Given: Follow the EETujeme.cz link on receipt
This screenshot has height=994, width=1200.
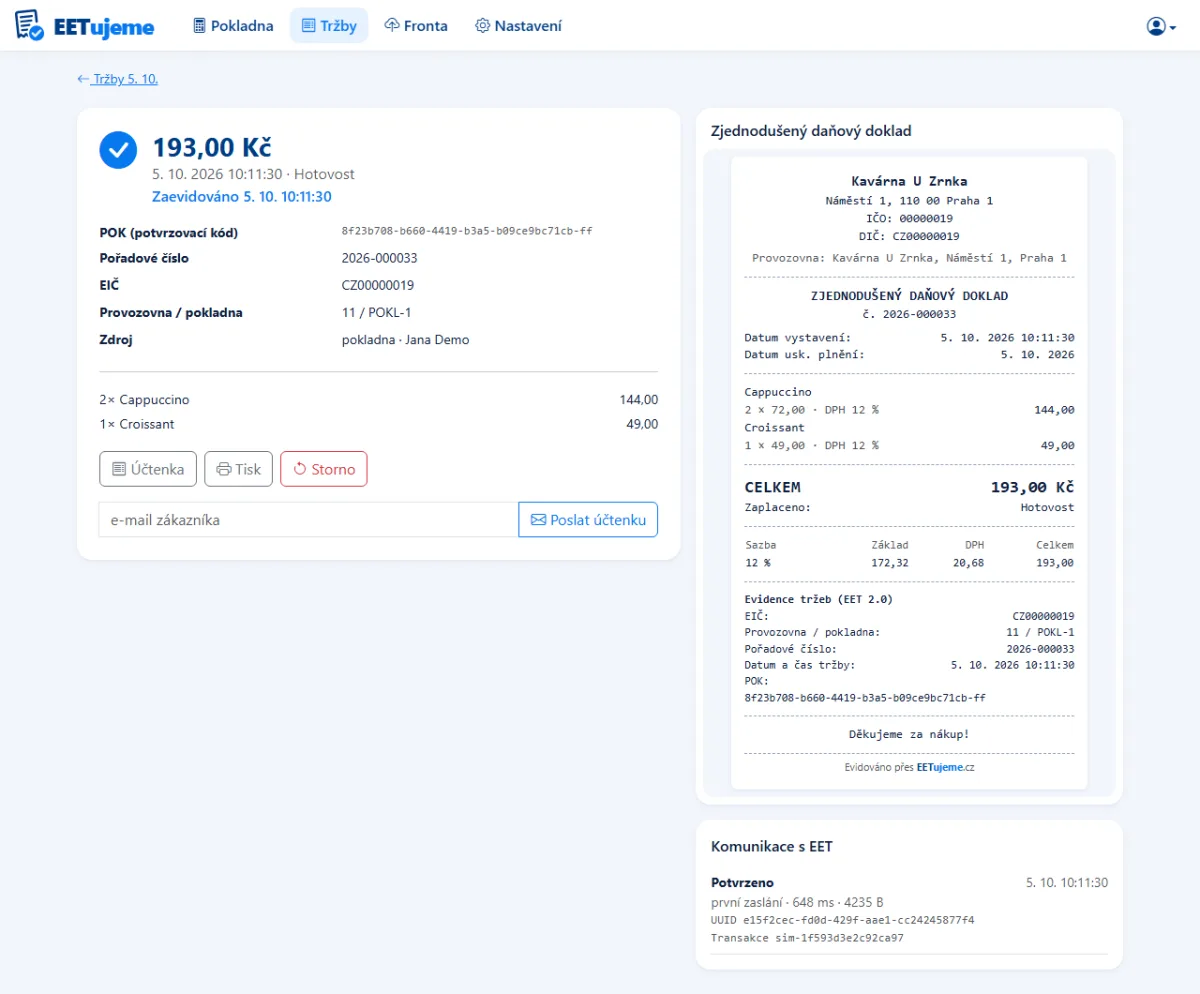Looking at the screenshot, I should point(945,767).
